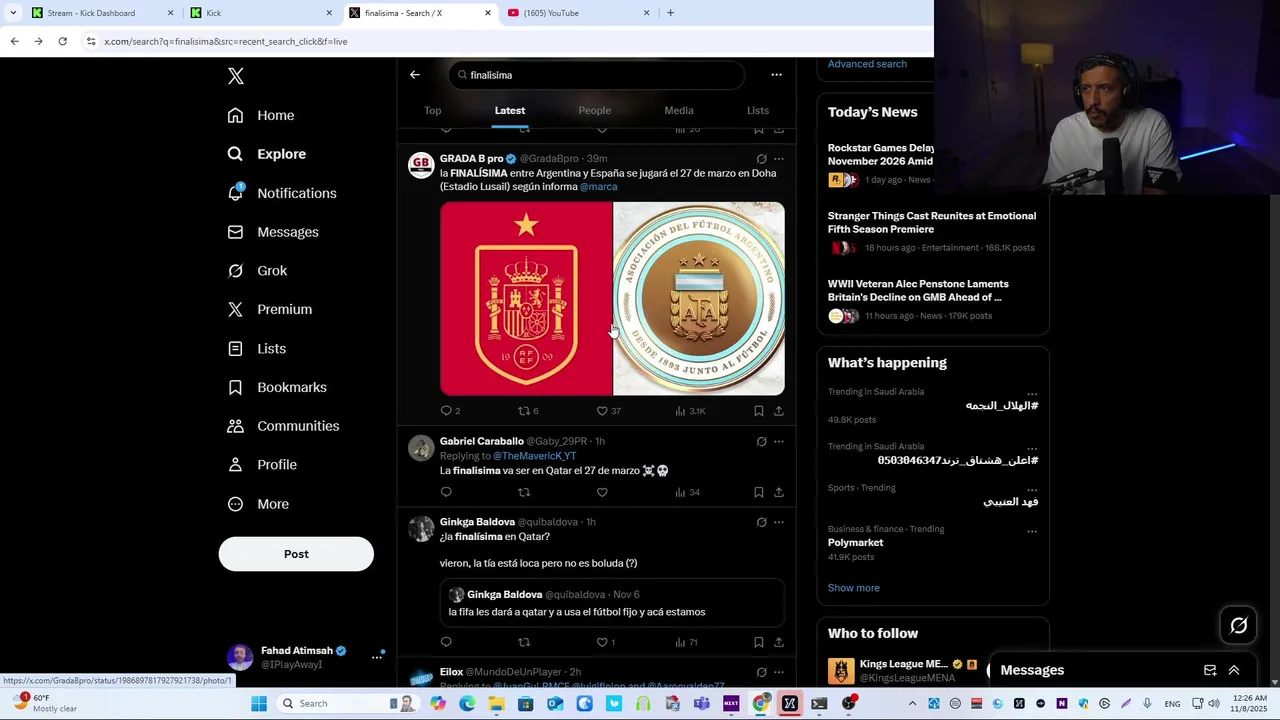The width and height of the screenshot is (1280, 720).
Task: Reload the page in the browser
Action: (62, 41)
